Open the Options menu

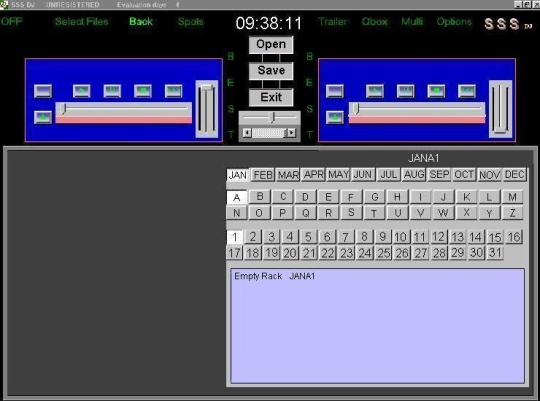(454, 22)
